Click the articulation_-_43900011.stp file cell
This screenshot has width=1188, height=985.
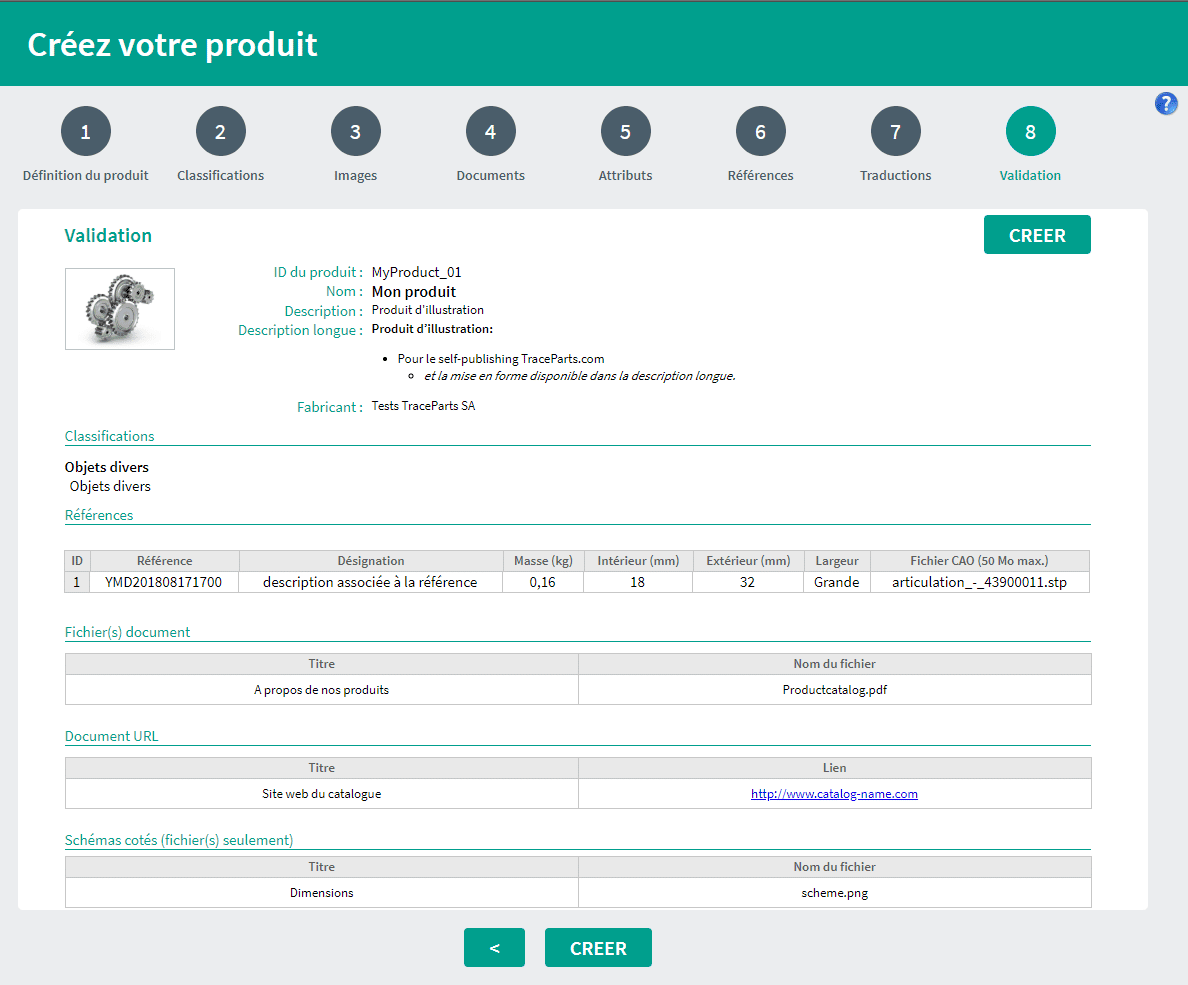tap(979, 582)
